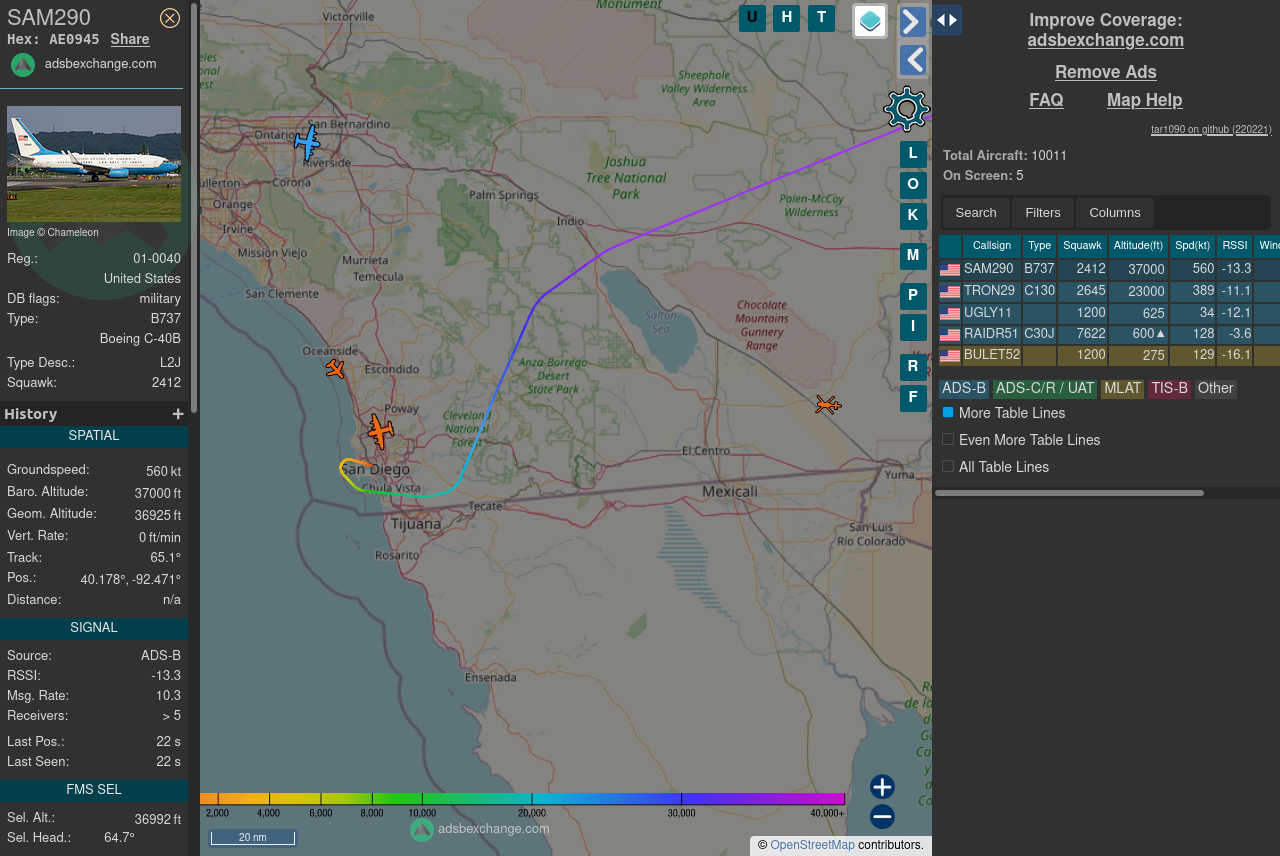This screenshot has height=856, width=1280.
Task: Select the blue aircraft near Ontario
Action: tap(308, 142)
